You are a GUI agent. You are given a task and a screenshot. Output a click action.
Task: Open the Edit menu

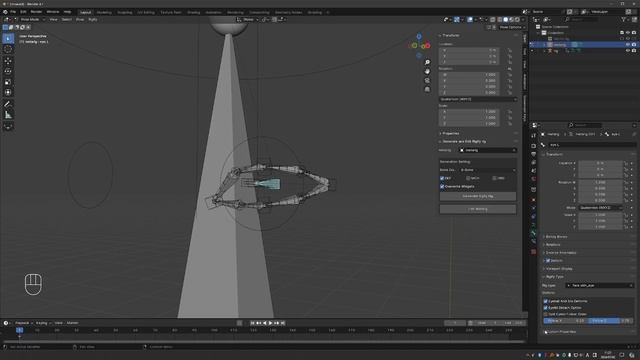23,12
